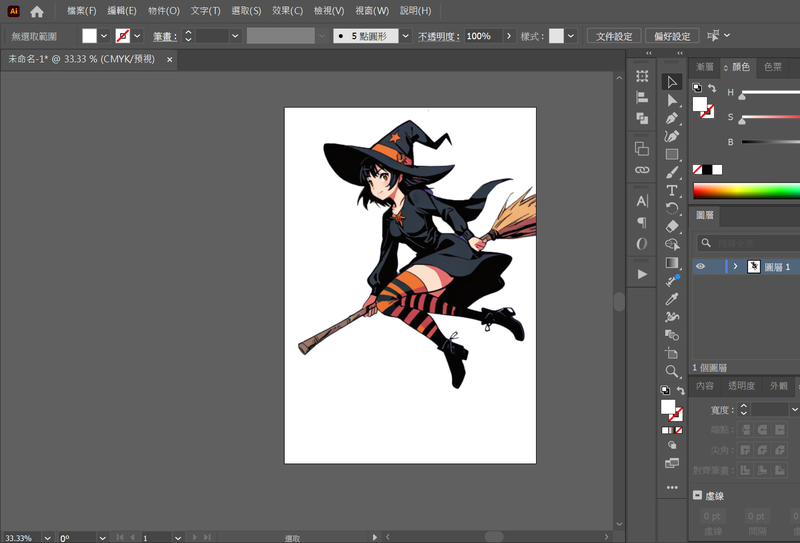Viewport: 800px width, 543px height.
Task: Open the 效果(C) menu
Action: click(x=287, y=11)
